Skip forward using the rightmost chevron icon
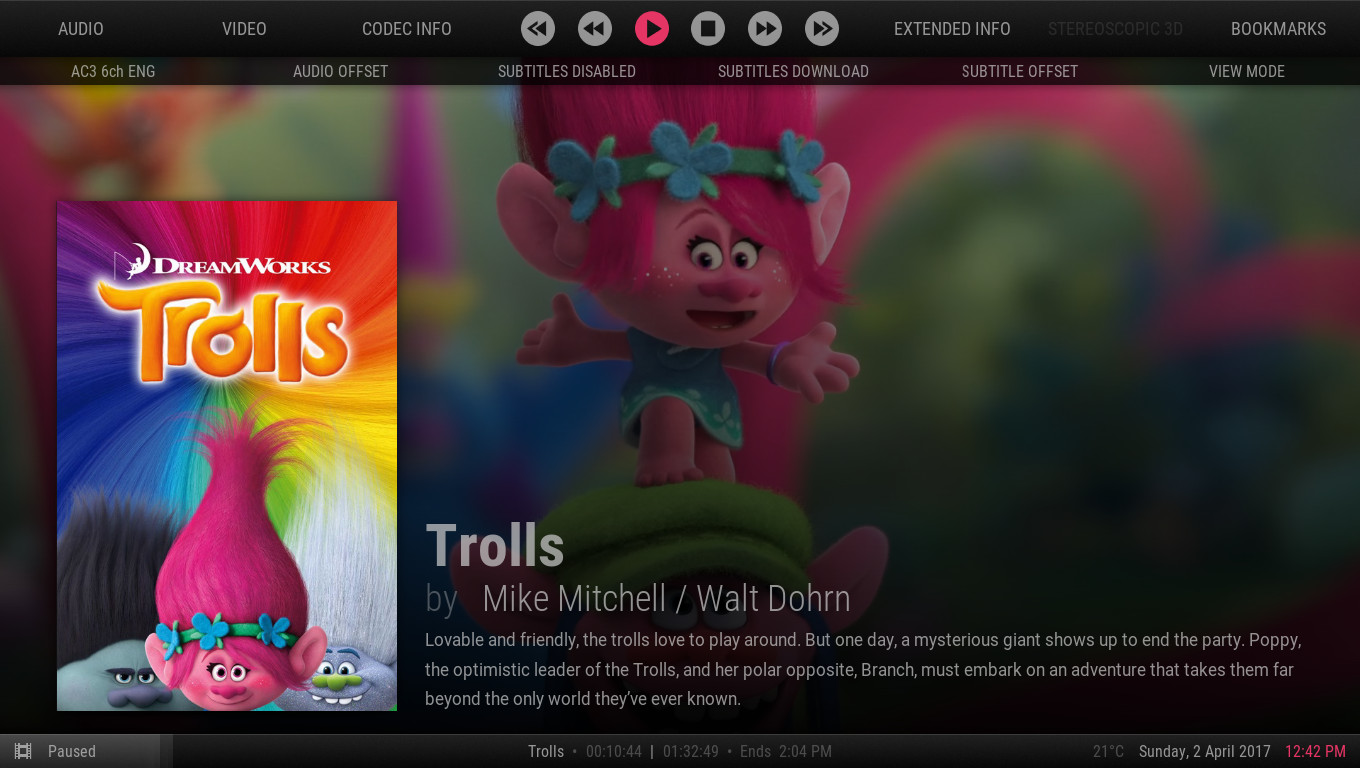This screenshot has width=1360, height=768. [x=822, y=29]
